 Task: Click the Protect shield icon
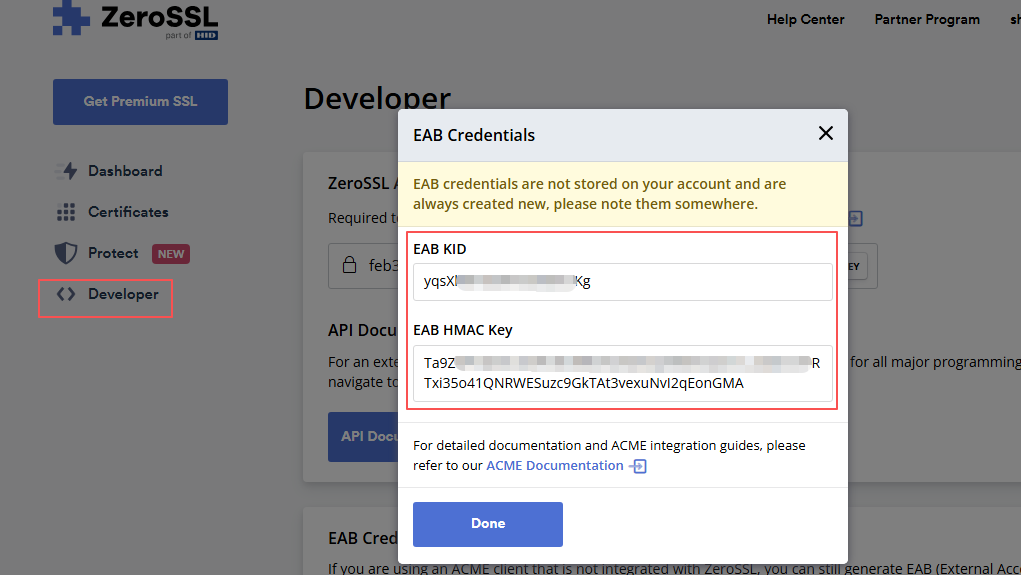(x=66, y=253)
